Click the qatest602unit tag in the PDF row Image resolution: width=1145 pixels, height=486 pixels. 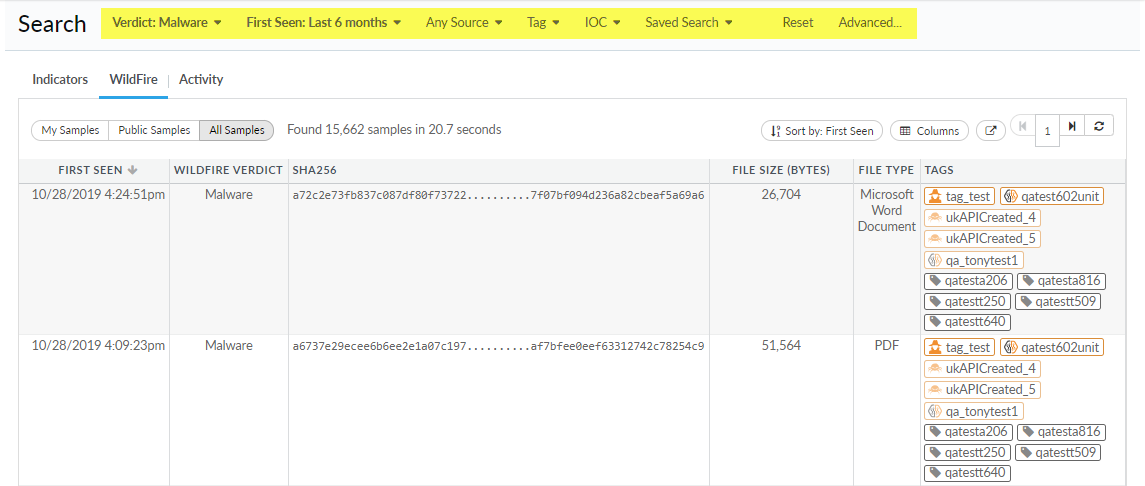point(1051,347)
